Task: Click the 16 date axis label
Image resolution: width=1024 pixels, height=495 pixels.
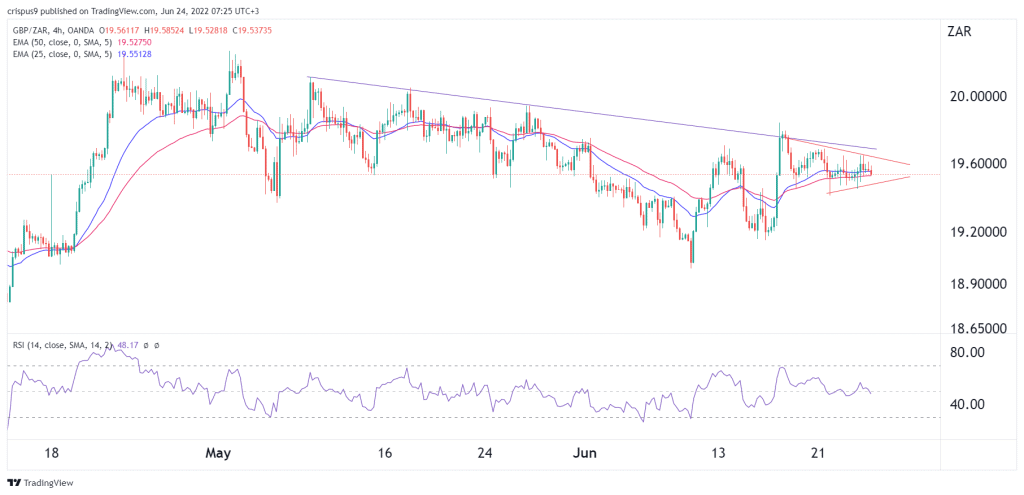Action: click(x=385, y=453)
